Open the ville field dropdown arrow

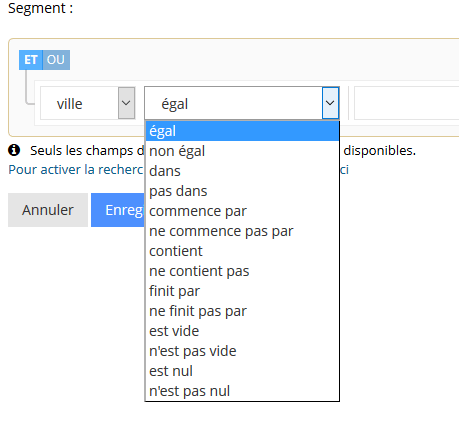pyautogui.click(x=127, y=103)
